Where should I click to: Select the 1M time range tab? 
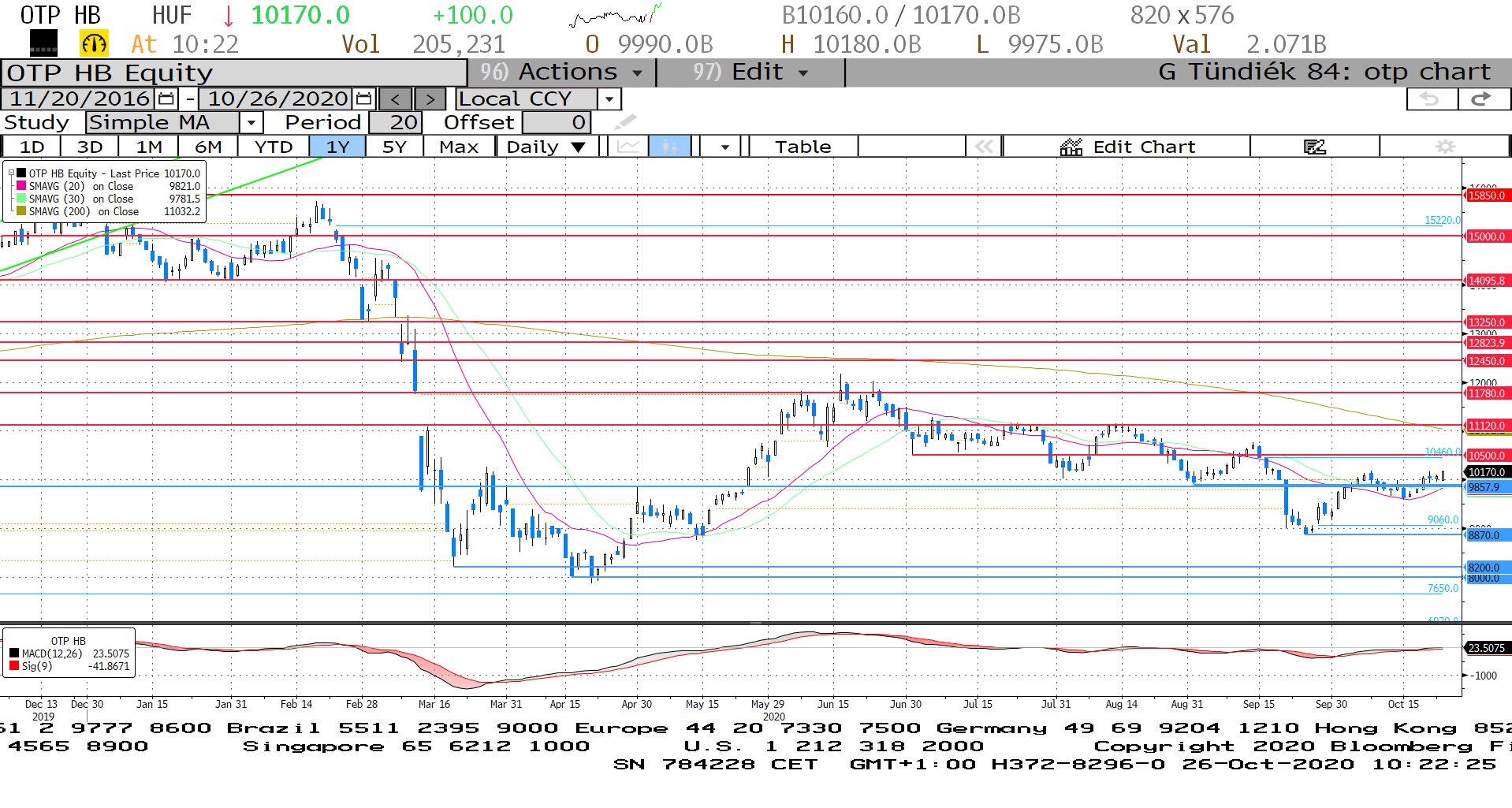[x=149, y=147]
